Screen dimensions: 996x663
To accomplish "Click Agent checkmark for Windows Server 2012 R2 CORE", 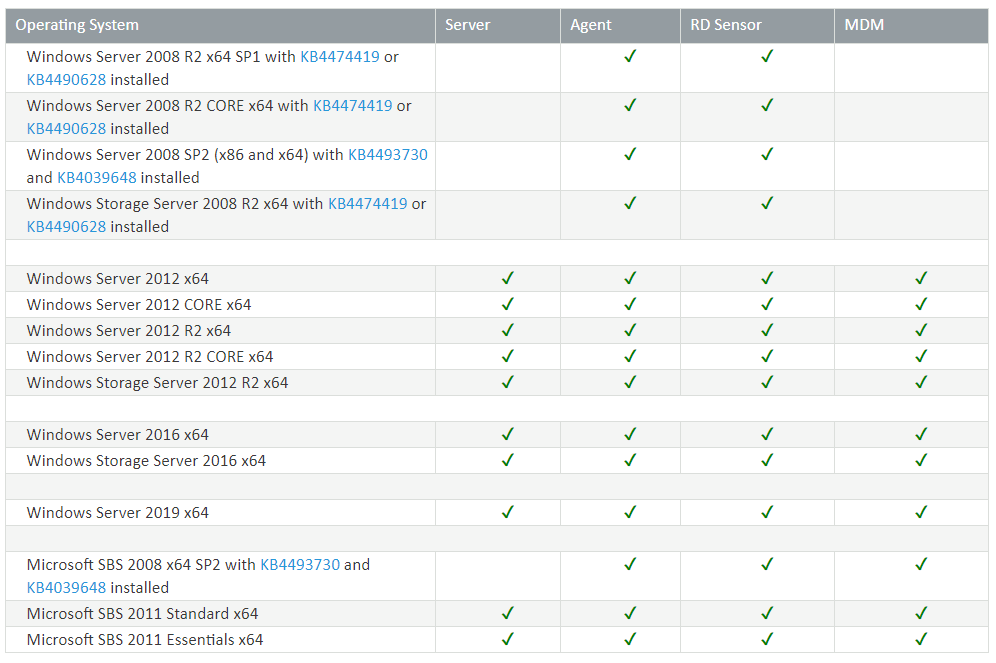I will click(x=630, y=356).
